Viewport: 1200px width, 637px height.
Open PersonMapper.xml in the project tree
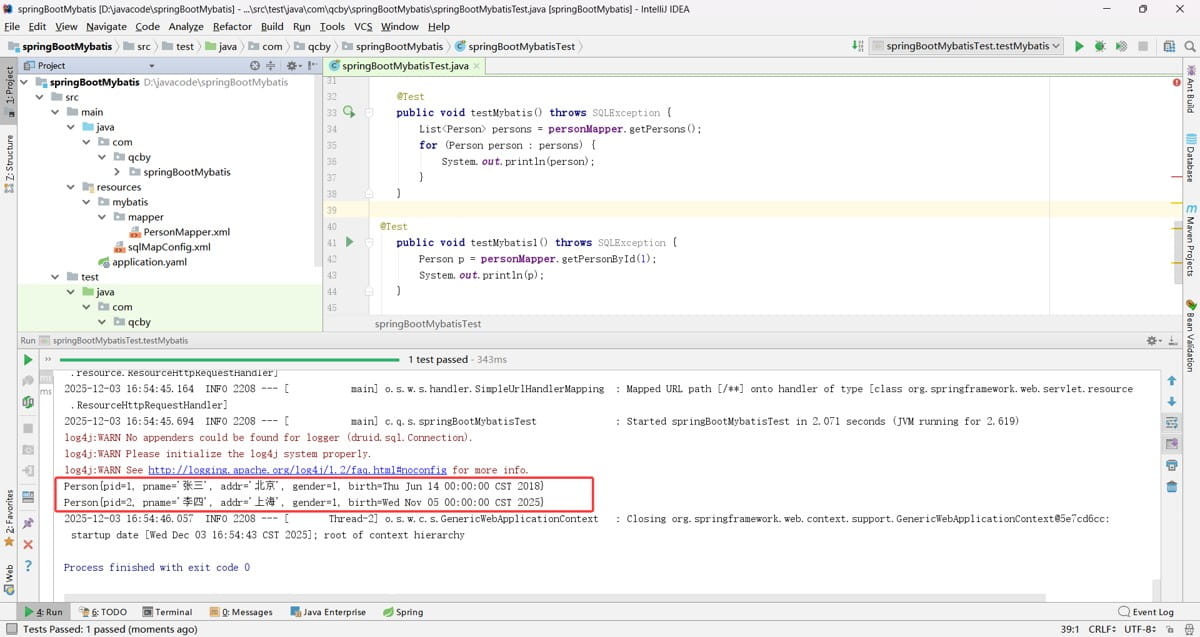pyautogui.click(x=186, y=232)
